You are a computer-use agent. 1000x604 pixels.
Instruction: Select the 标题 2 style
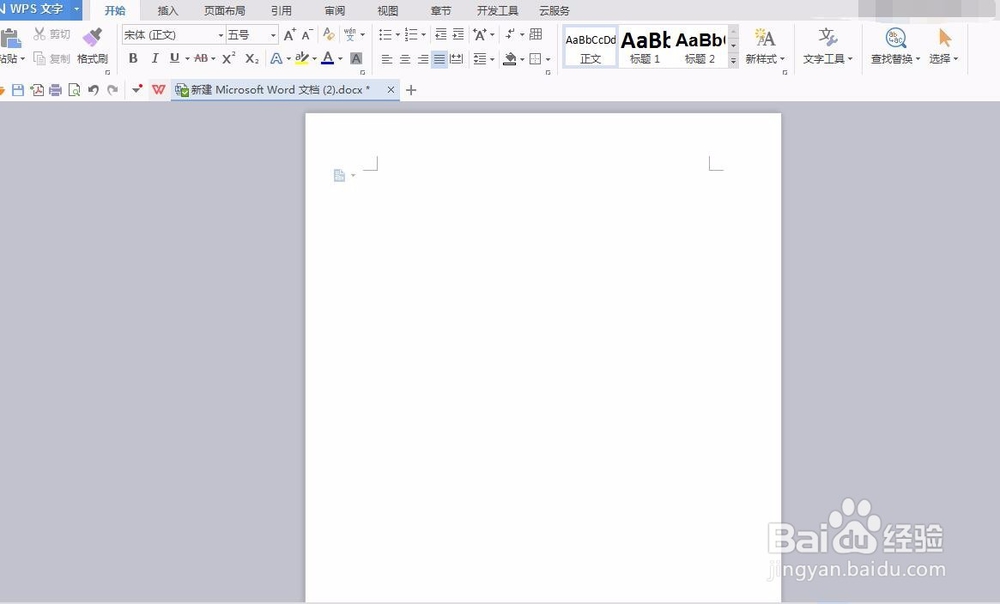pyautogui.click(x=700, y=47)
